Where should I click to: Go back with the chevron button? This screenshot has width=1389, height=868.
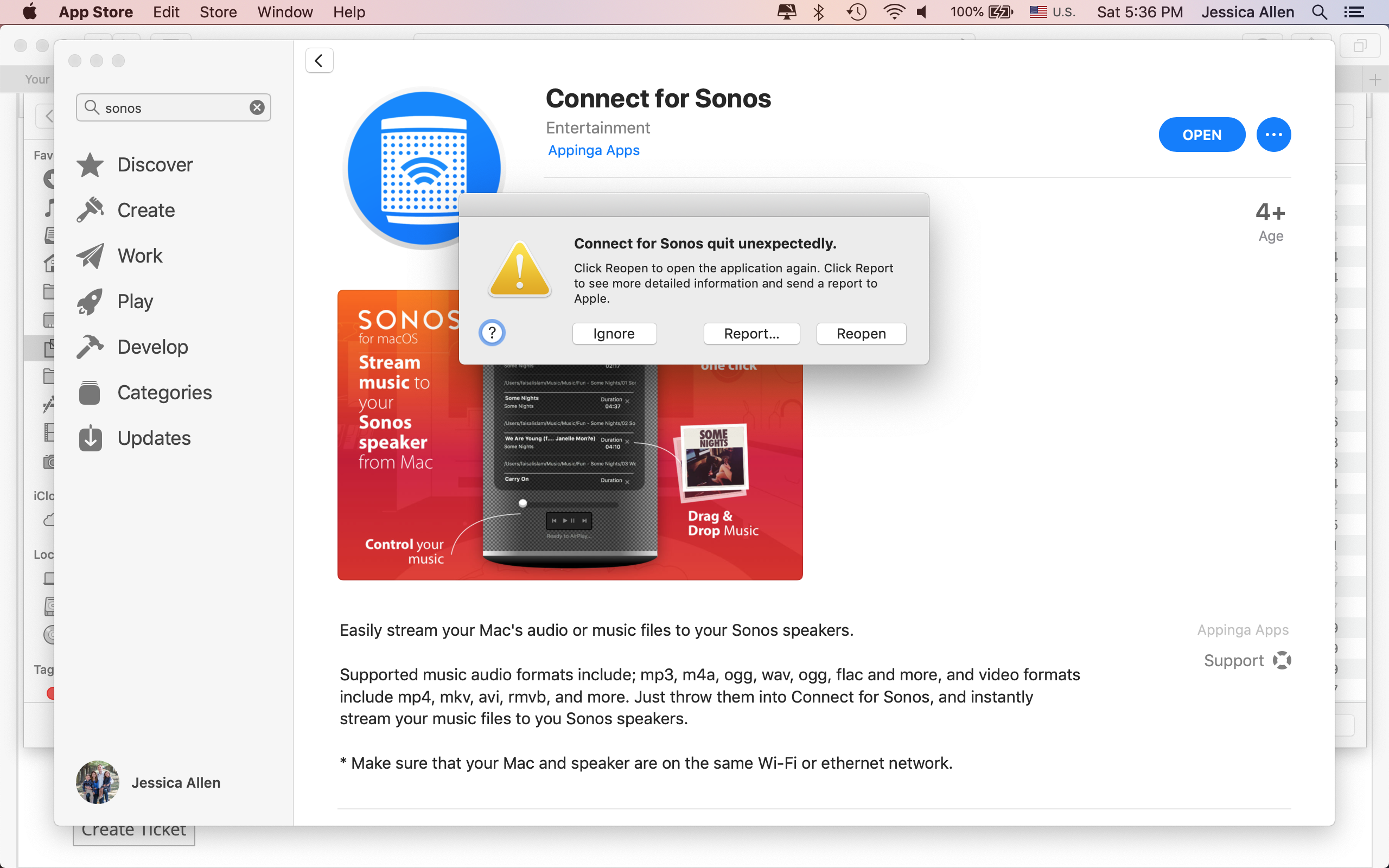pos(319,60)
